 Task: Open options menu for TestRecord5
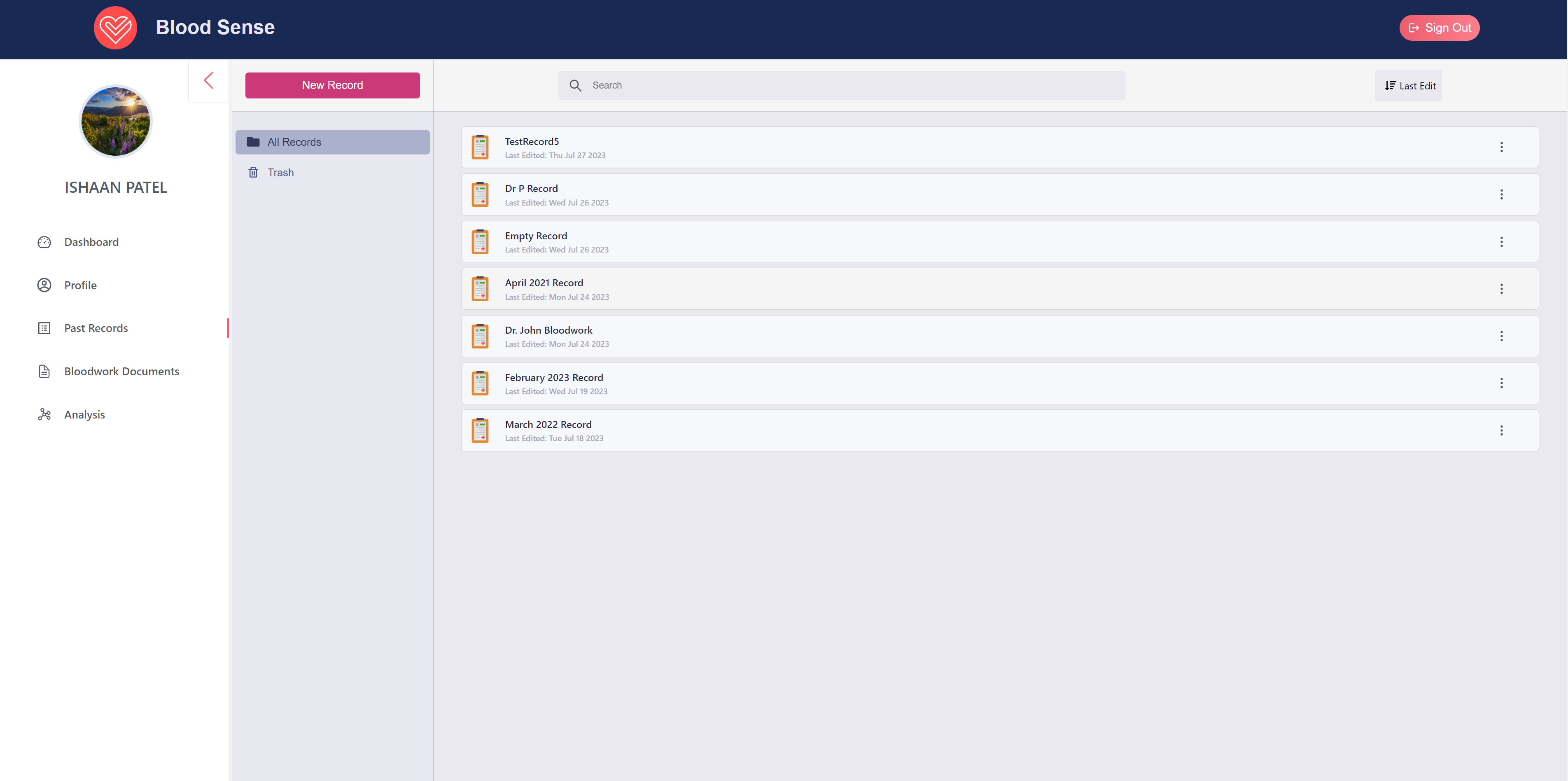[1501, 147]
